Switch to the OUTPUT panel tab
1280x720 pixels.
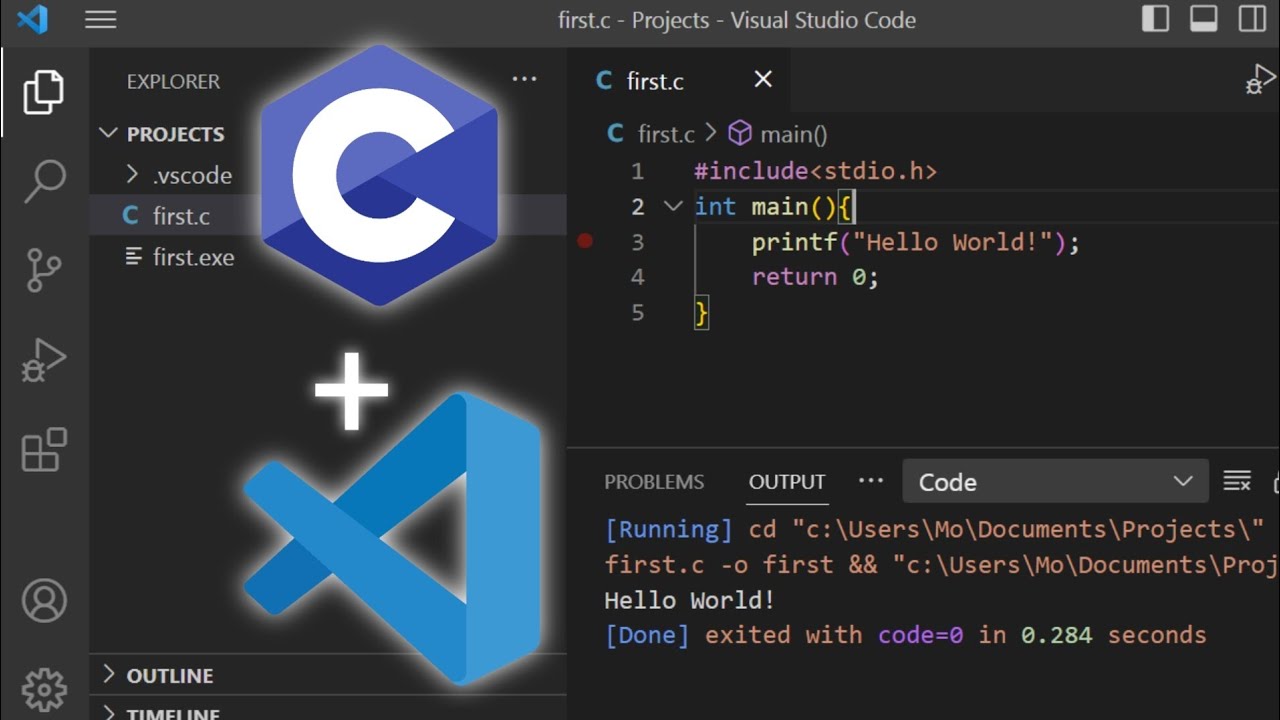coord(787,482)
